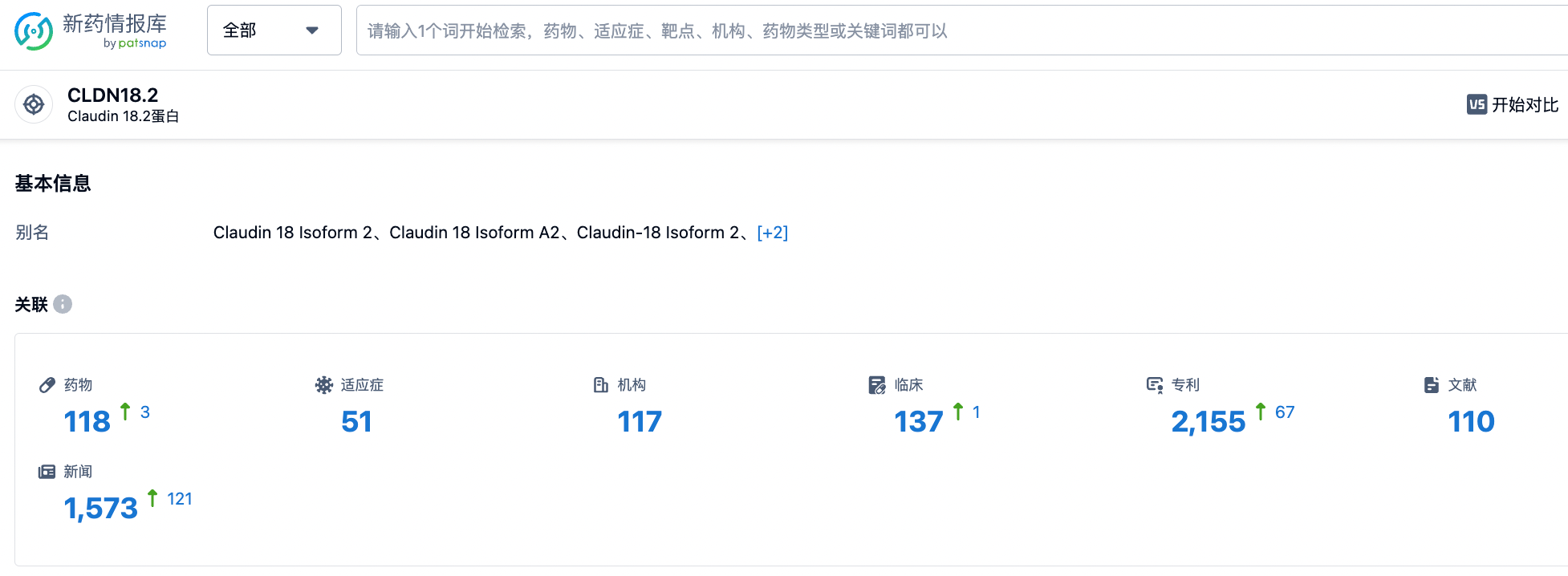
Task: Open the 118 drugs count link
Action: [x=87, y=421]
